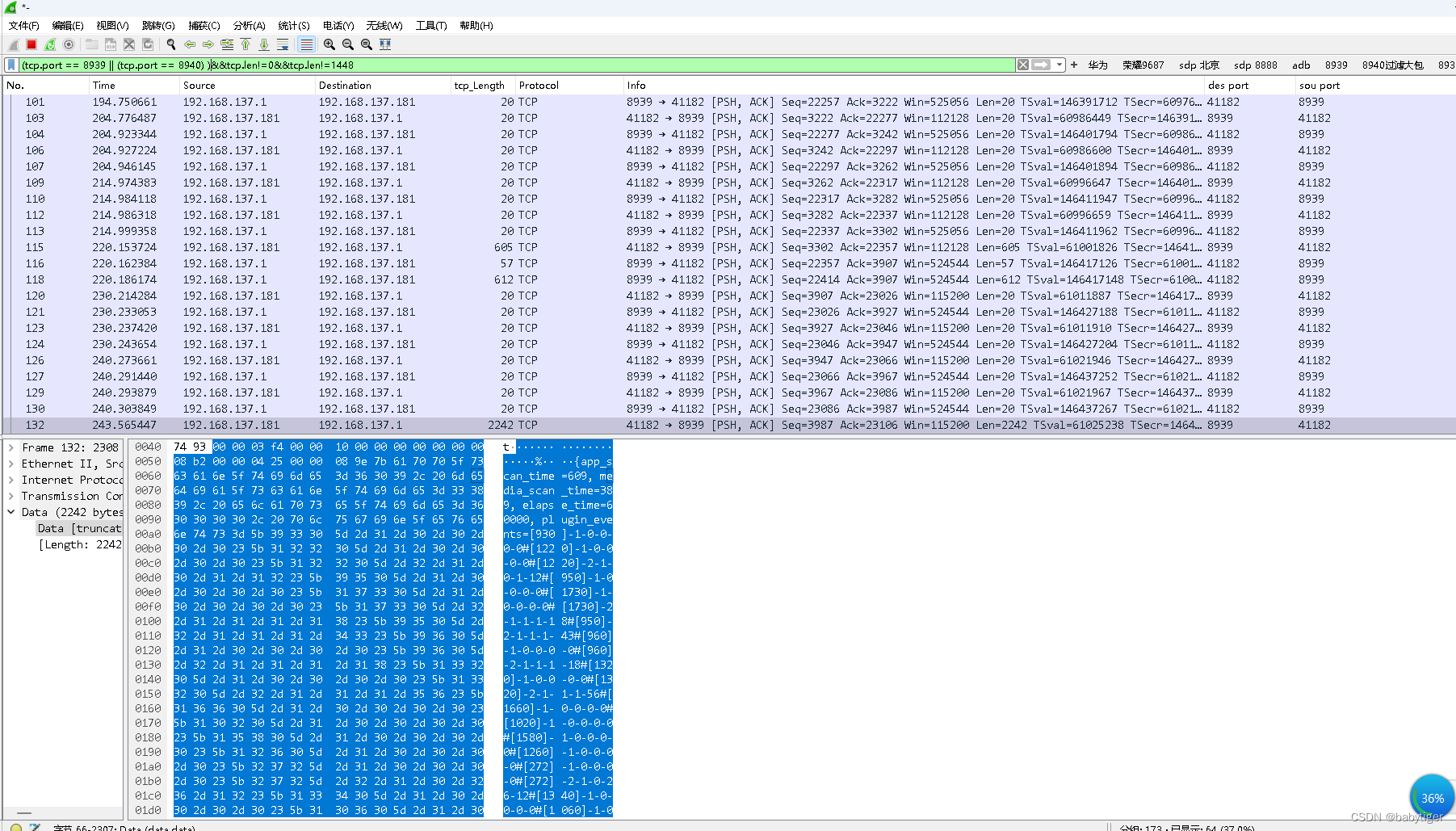Screen dimensions: 1456x831
Task: Open 跳转(G) menu
Action: 158,26
